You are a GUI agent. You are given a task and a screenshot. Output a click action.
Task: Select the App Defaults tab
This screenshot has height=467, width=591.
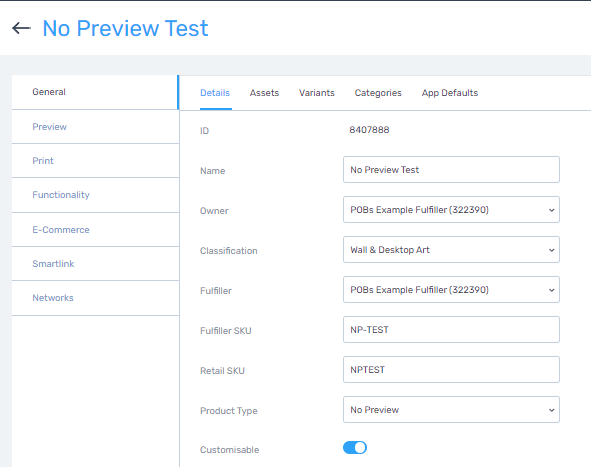[450, 93]
